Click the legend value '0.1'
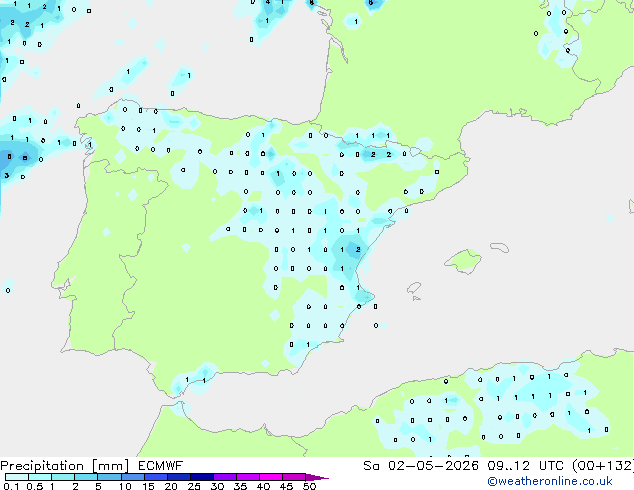 [x=11, y=486]
